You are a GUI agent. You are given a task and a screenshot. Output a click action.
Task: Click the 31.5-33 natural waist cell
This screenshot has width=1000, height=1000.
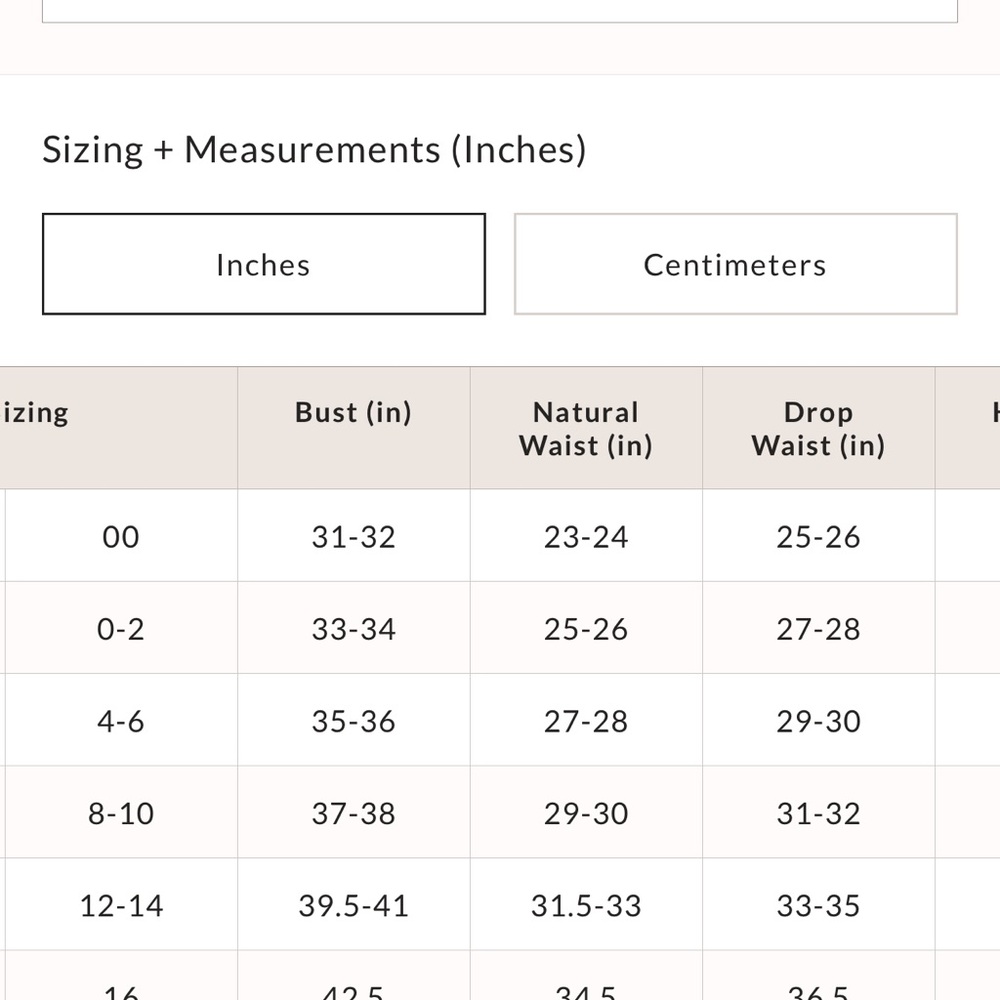[x=586, y=904]
